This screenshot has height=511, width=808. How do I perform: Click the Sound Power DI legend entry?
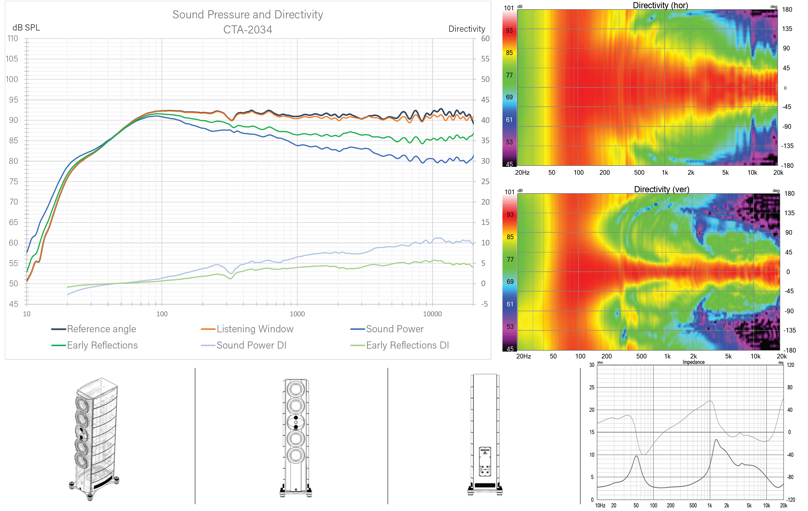pos(244,345)
